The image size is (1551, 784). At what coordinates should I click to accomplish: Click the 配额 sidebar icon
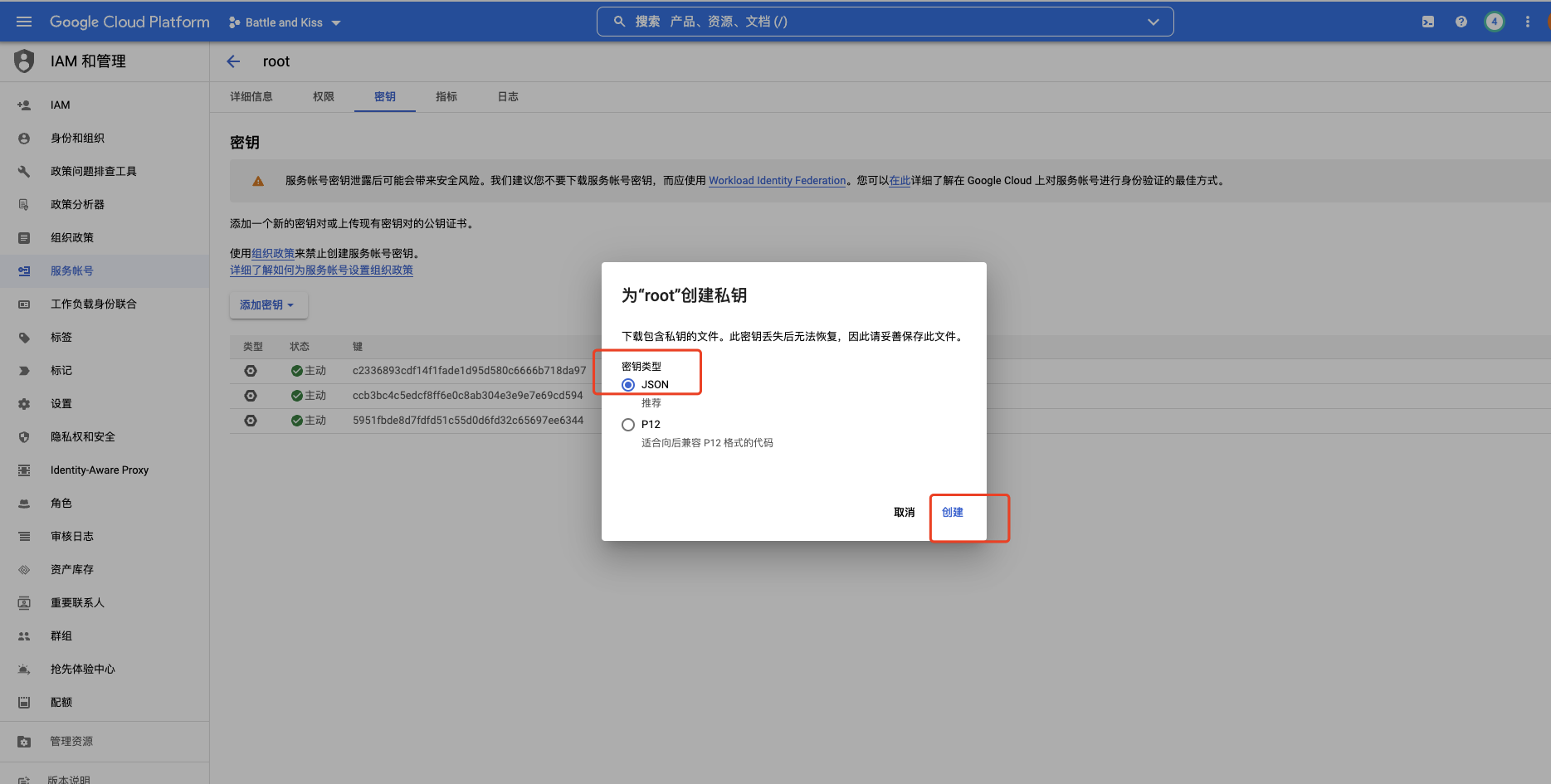pyautogui.click(x=24, y=703)
